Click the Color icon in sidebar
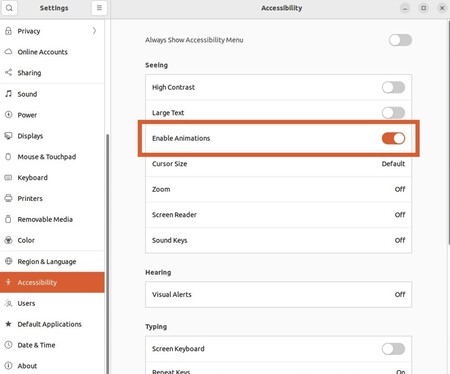 pyautogui.click(x=8, y=240)
